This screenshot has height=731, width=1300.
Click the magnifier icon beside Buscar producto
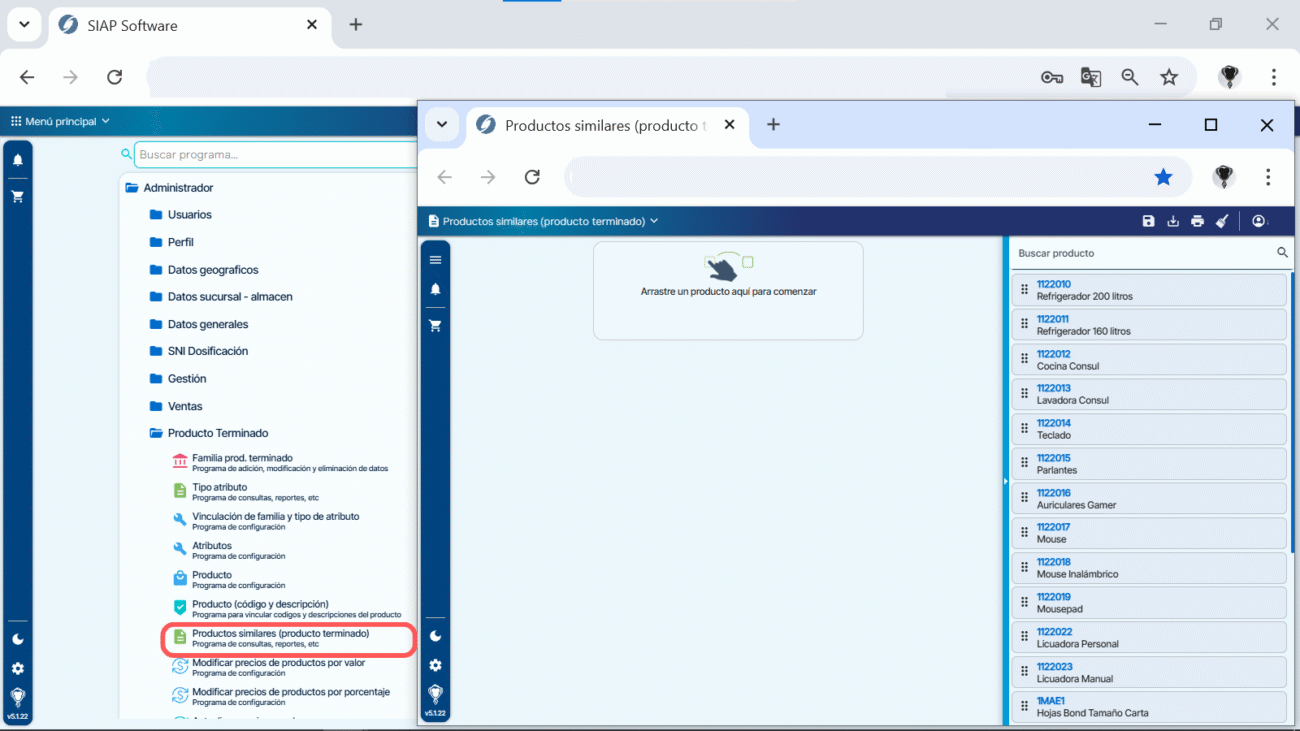coord(1282,253)
